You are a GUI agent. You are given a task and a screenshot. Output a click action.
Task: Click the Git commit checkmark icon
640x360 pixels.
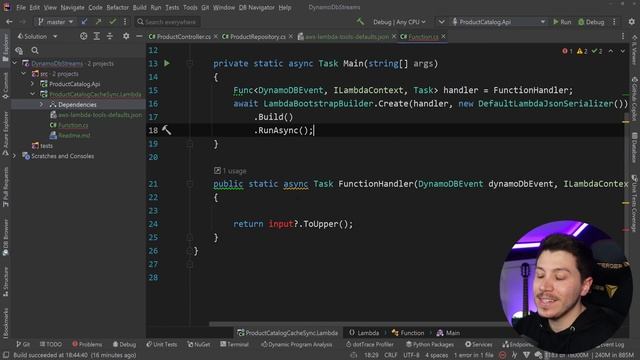tap(112, 22)
